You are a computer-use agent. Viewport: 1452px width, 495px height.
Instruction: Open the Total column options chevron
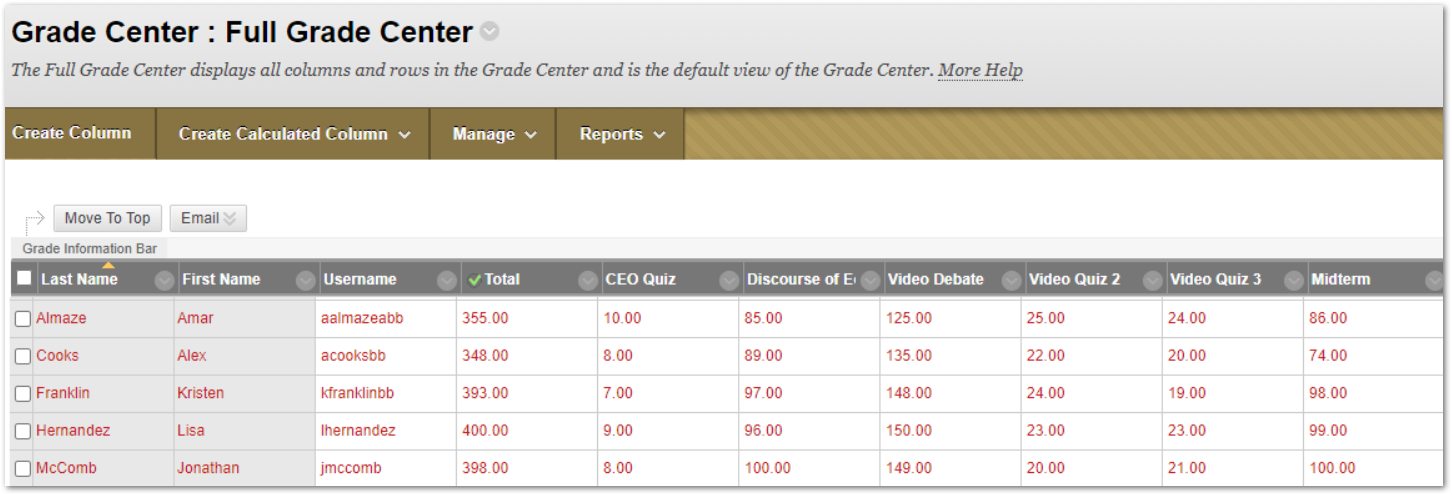pos(588,281)
